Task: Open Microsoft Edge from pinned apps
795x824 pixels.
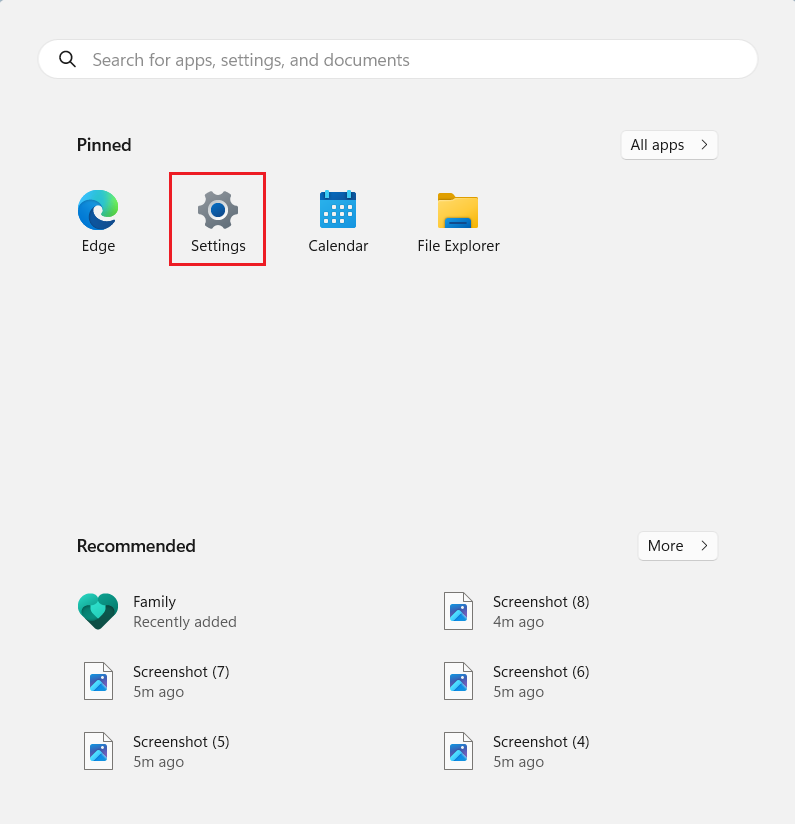Action: tap(98, 210)
